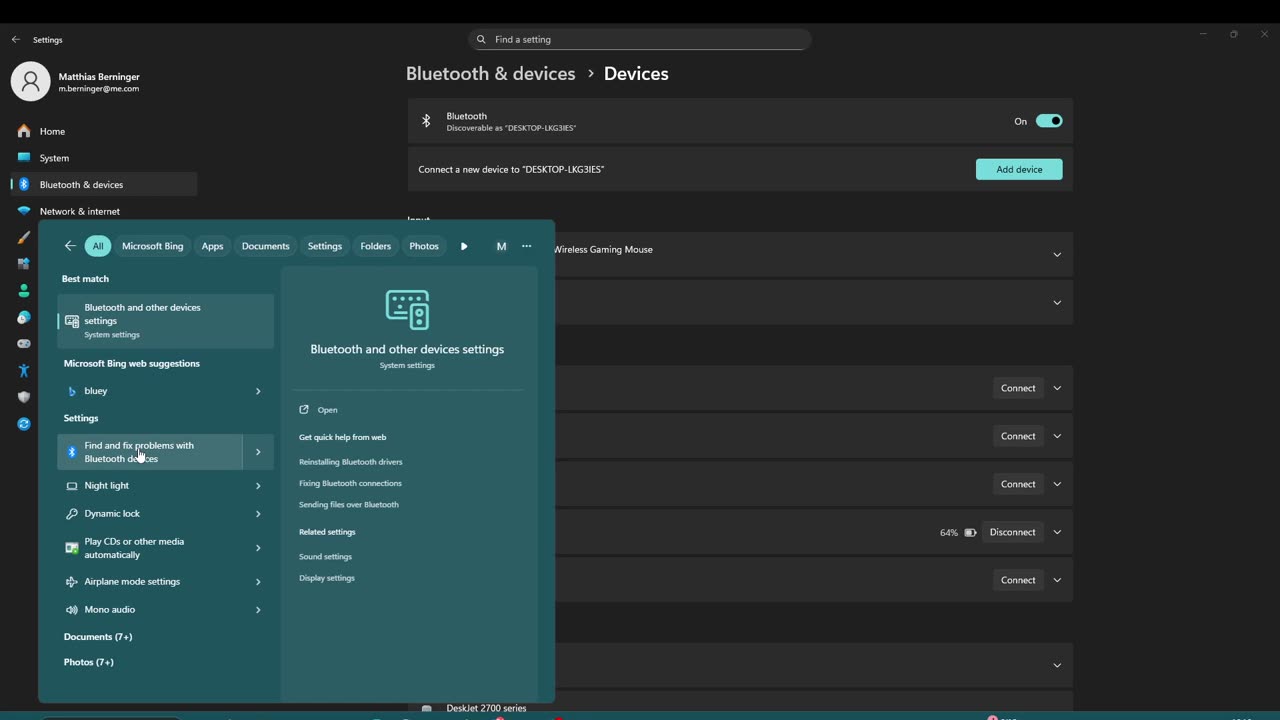This screenshot has height=720, width=1280.
Task: Select Best match Bluetooth devices settings result
Action: click(166, 321)
